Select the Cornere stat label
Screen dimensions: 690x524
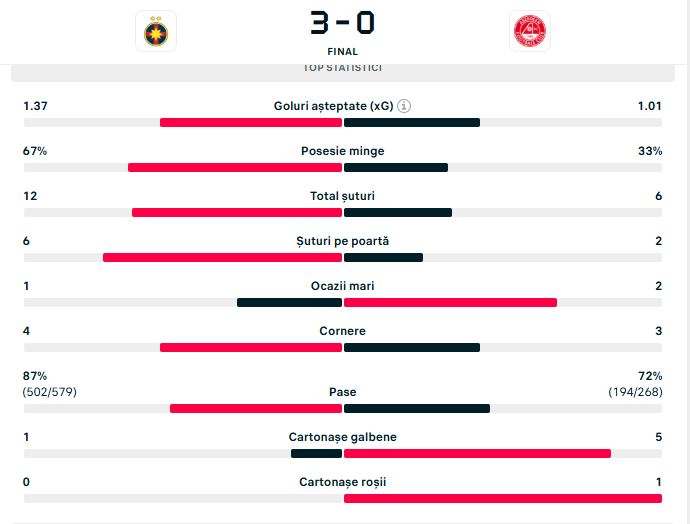(x=342, y=331)
